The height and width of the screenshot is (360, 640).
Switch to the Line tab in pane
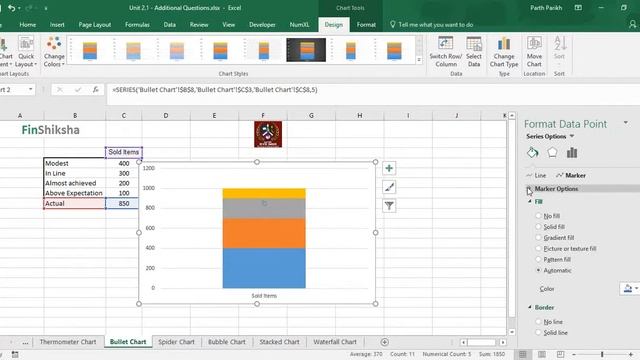point(536,175)
